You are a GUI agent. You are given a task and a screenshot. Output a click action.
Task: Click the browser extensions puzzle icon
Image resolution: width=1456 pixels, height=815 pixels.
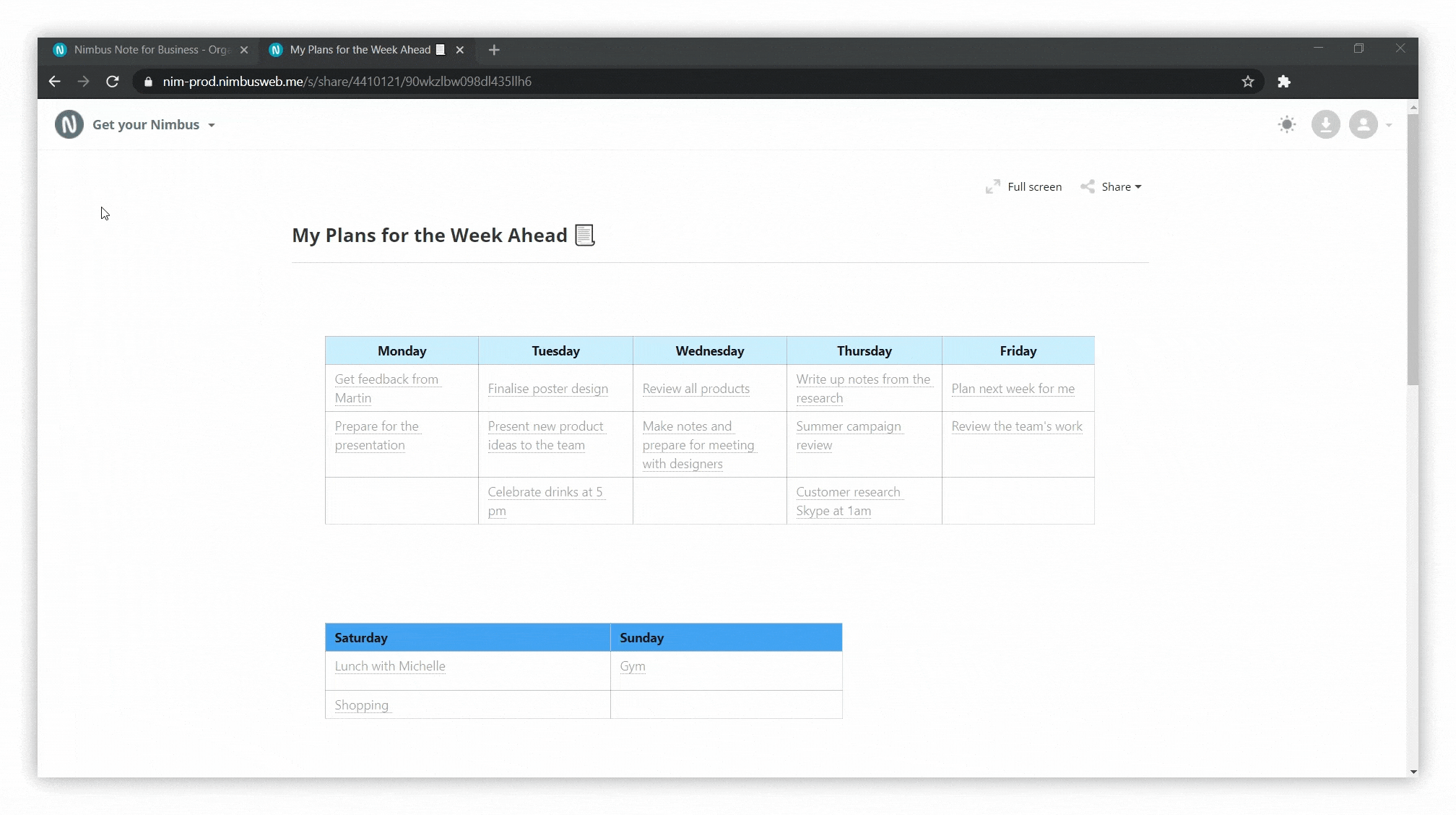tap(1283, 81)
